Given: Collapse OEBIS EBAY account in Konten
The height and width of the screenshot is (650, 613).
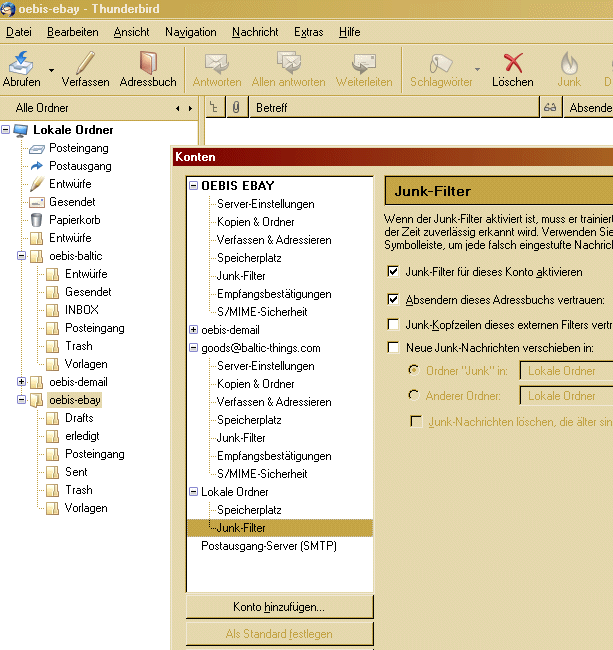Looking at the screenshot, I should [193, 186].
